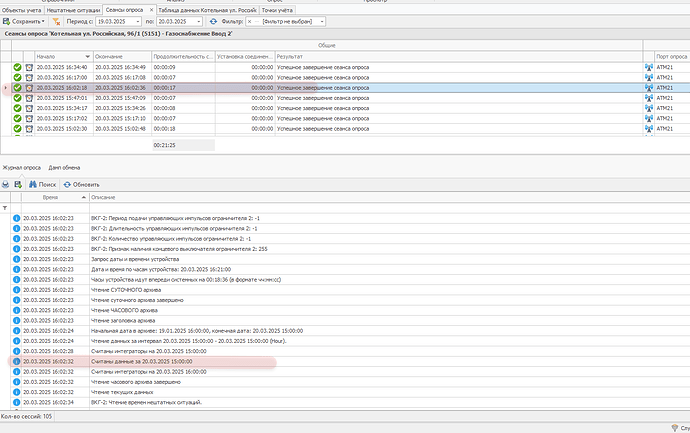Screen dimensions: 690x433
Task: Switch to the Точки учёта tab
Action: click(x=277, y=10)
